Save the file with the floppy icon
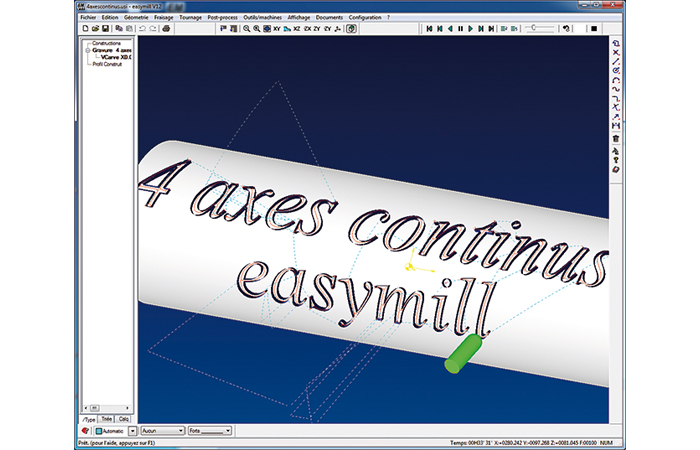This screenshot has height=450, width=700. click(105, 29)
